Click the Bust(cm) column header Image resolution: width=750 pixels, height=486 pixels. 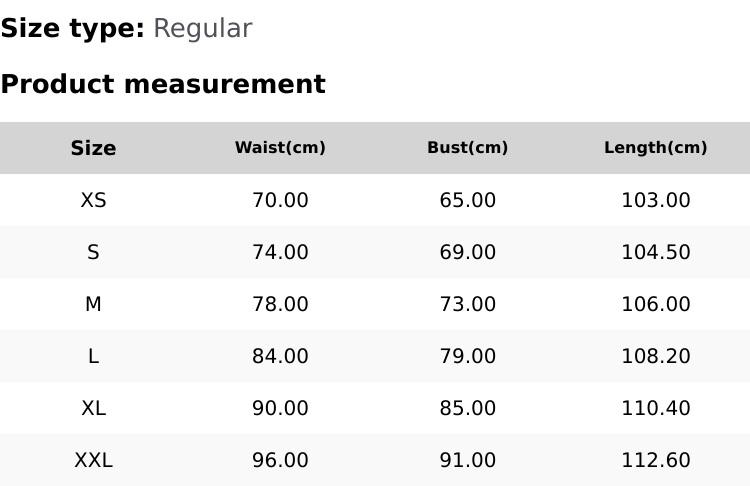467,148
